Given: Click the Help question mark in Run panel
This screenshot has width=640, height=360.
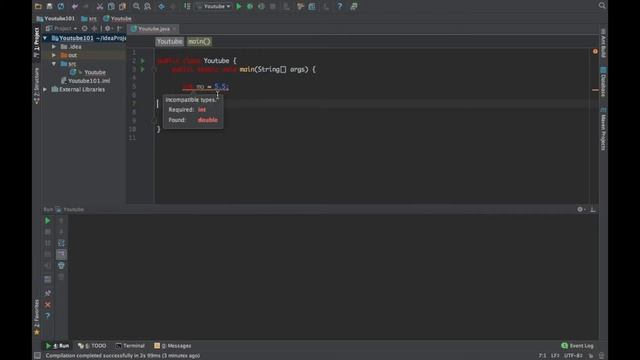Looking at the screenshot, I should 48,316.
